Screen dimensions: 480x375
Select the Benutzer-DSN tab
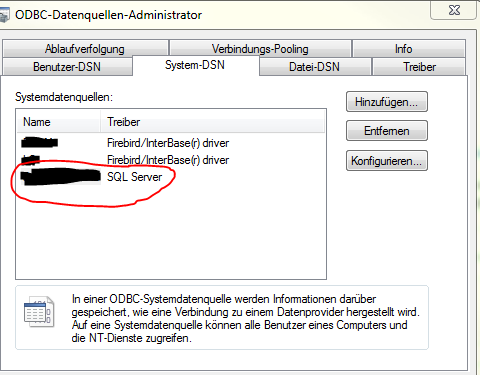(x=67, y=67)
